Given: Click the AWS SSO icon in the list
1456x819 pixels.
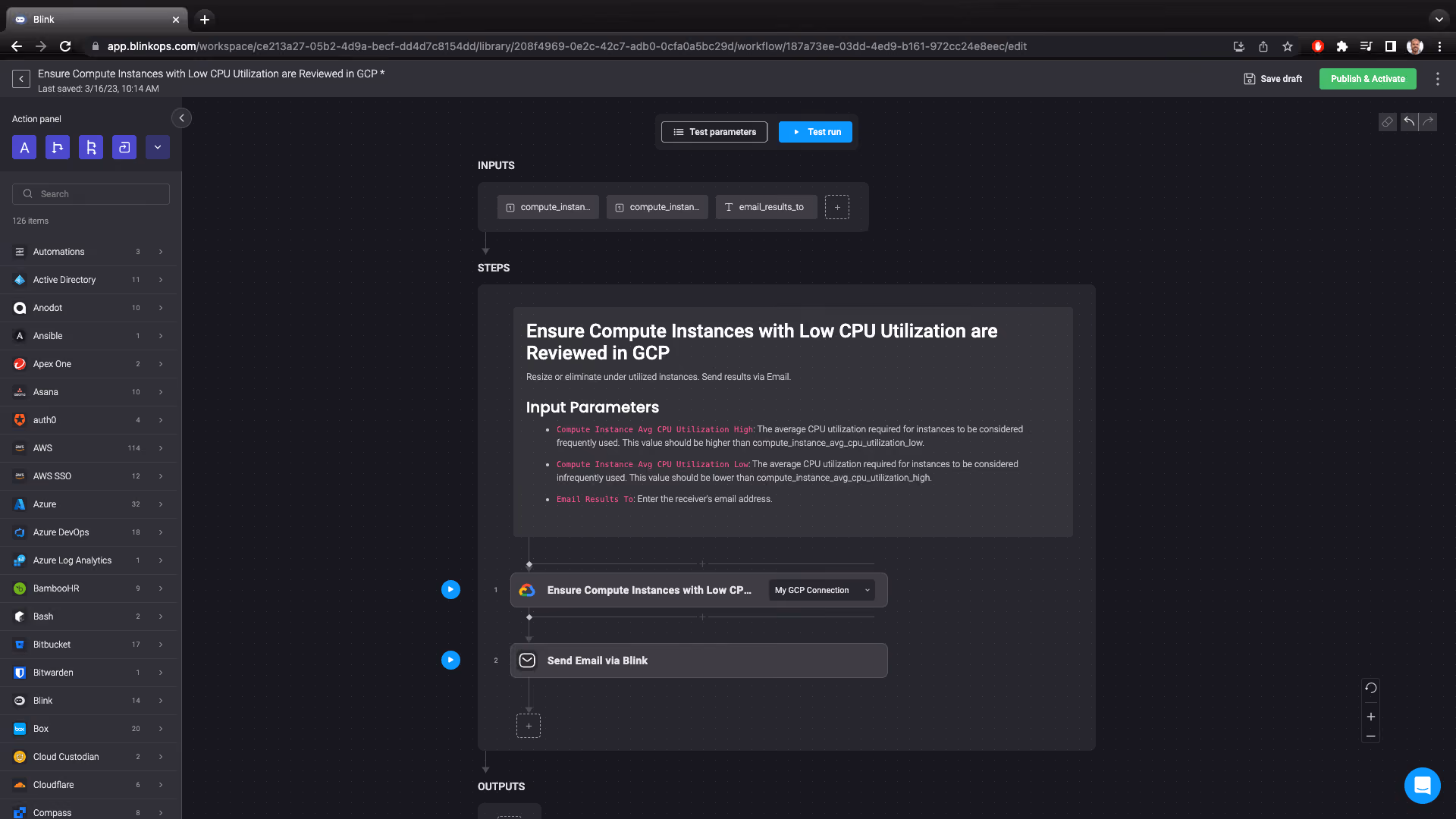Looking at the screenshot, I should (x=20, y=476).
